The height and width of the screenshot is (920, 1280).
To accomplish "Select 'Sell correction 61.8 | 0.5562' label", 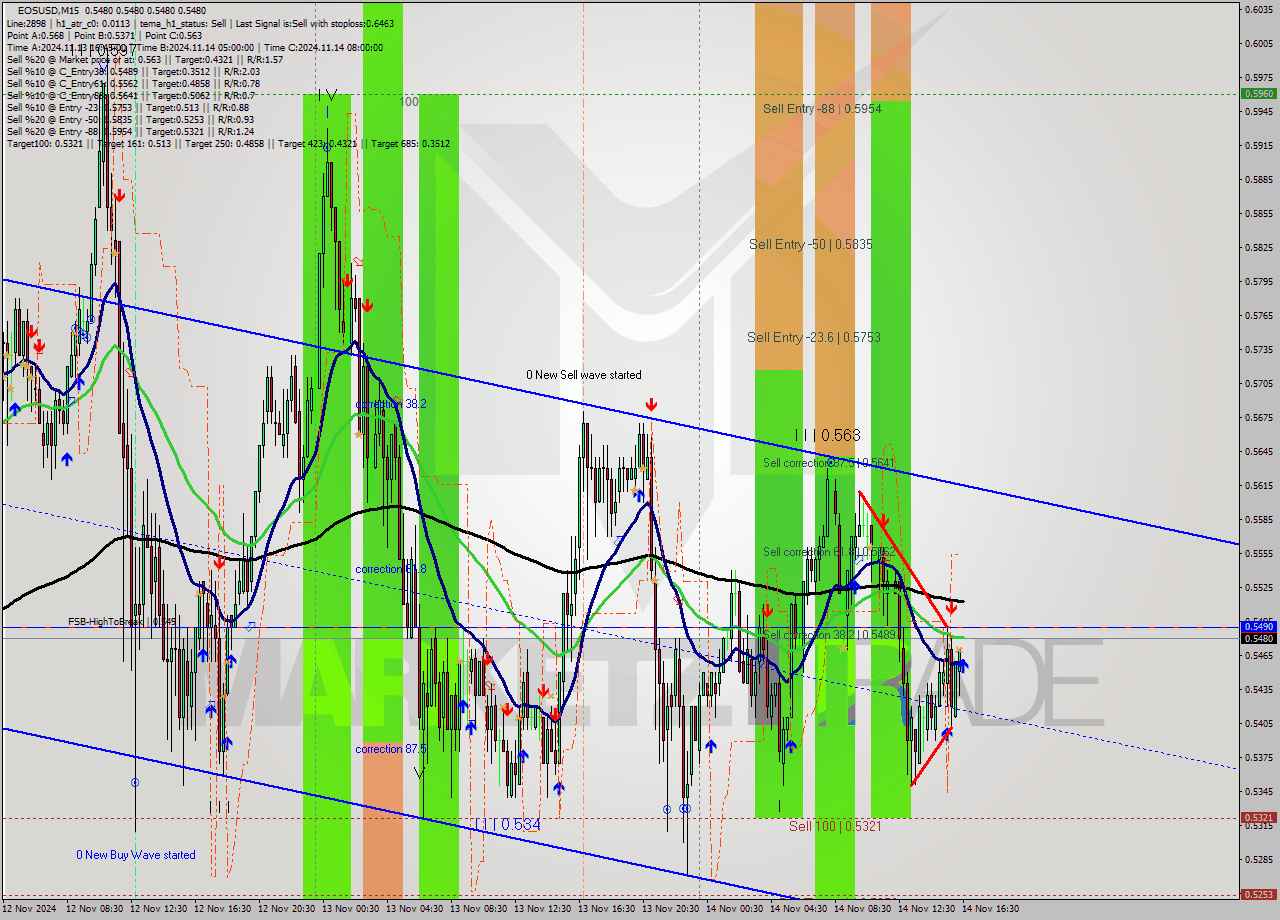I will (828, 552).
